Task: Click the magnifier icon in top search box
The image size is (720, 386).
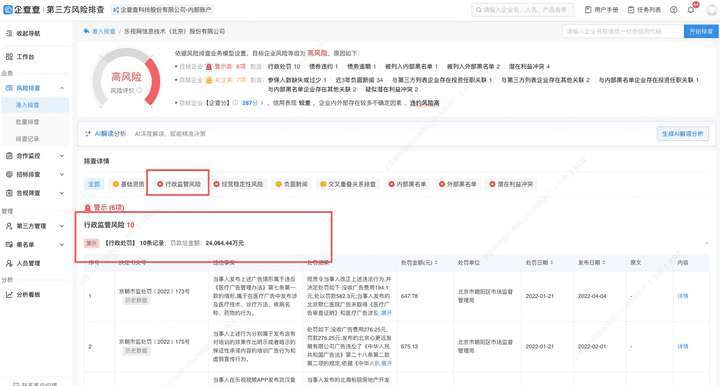Action: pos(479,10)
